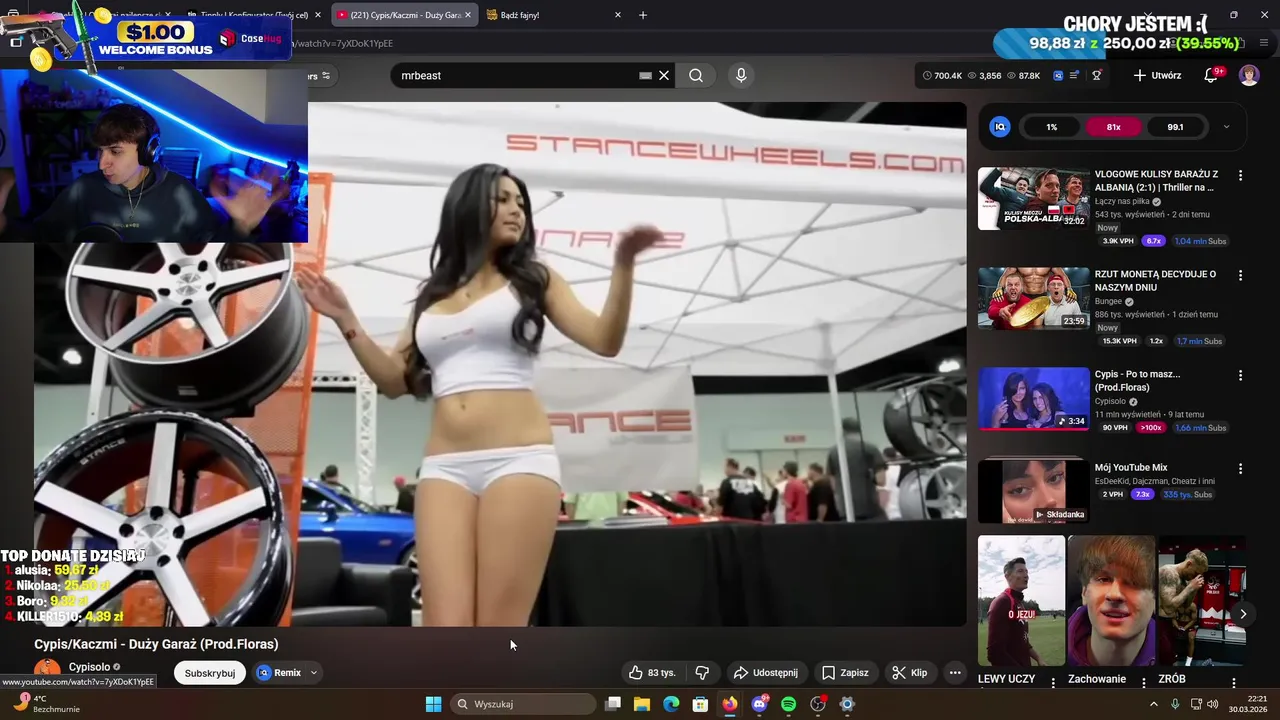Dislike the video with the thumbs down
This screenshot has width=1280, height=720.
(x=702, y=673)
